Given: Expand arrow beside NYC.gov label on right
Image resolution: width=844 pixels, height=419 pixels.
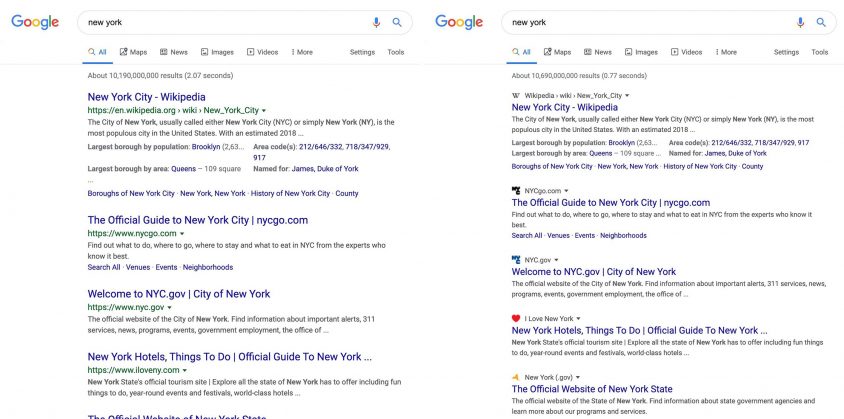Looking at the screenshot, I should 557,260.
